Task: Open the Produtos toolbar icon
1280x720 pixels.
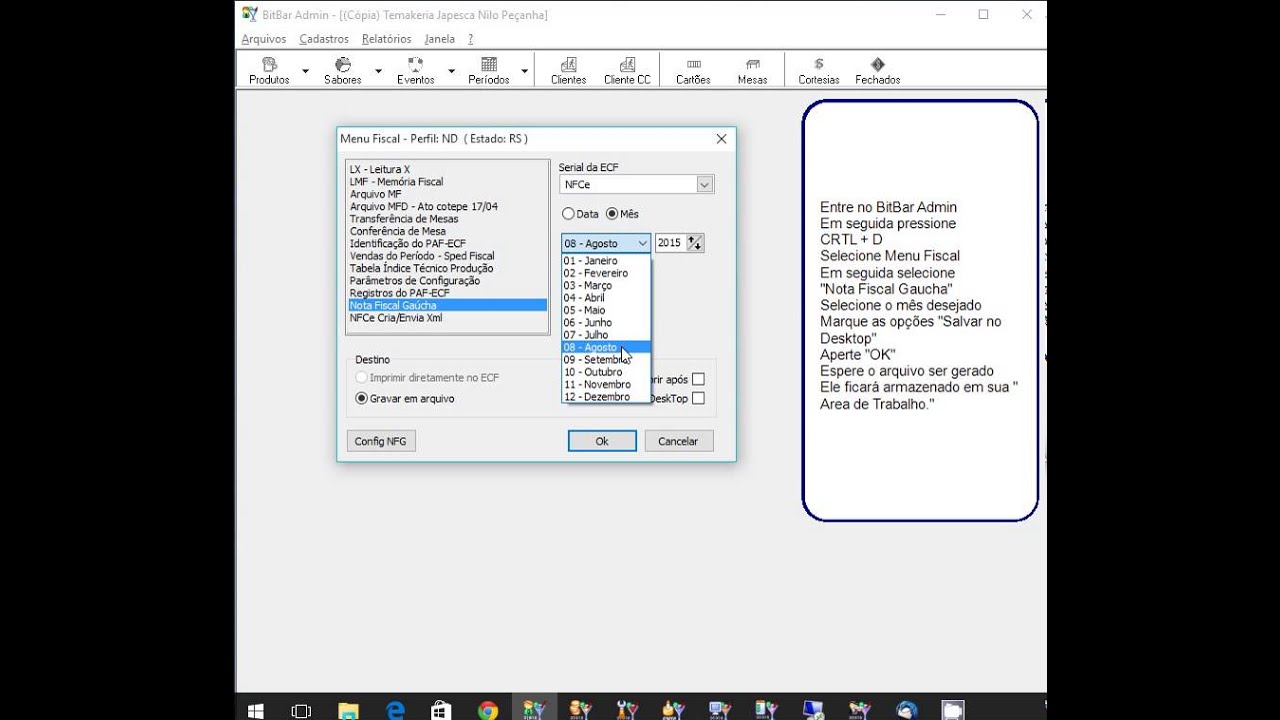Action: pos(269,70)
